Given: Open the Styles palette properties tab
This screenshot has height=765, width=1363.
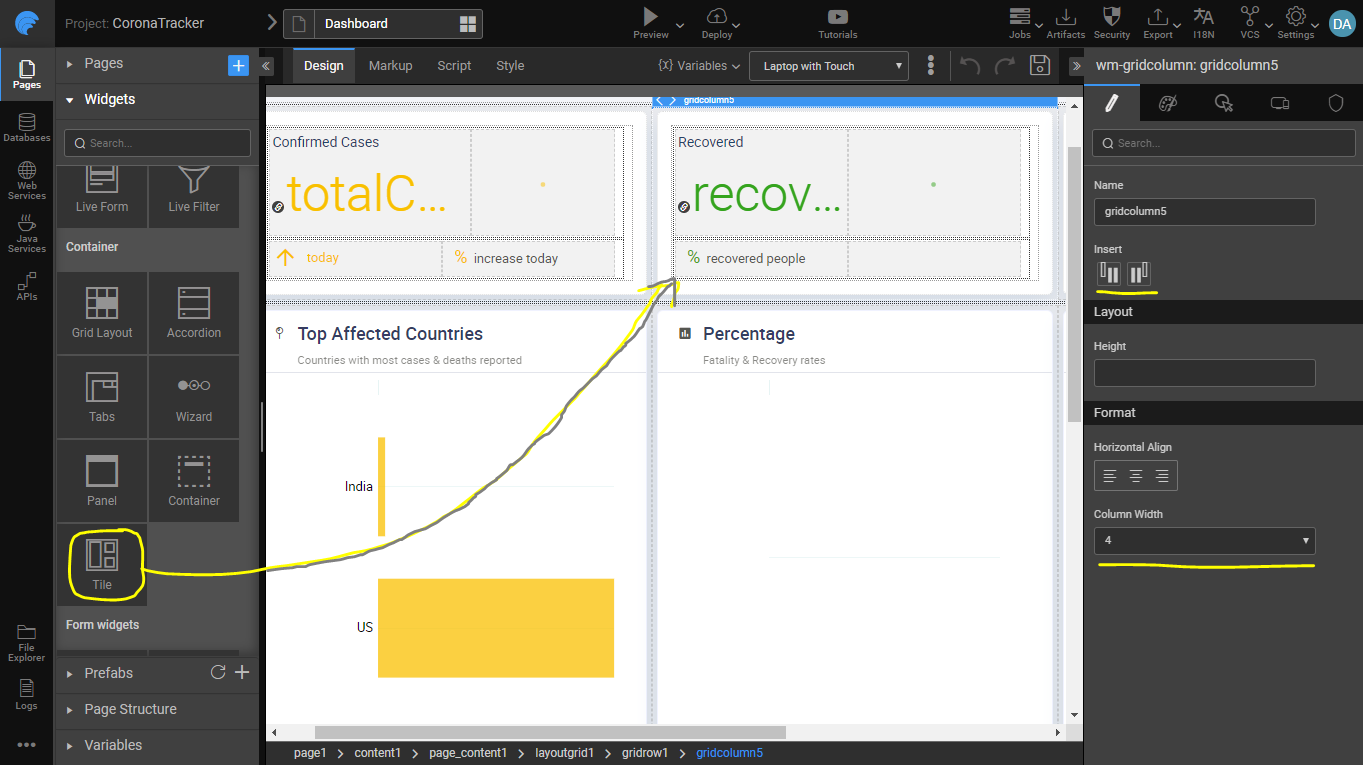Looking at the screenshot, I should pyautogui.click(x=1167, y=103).
